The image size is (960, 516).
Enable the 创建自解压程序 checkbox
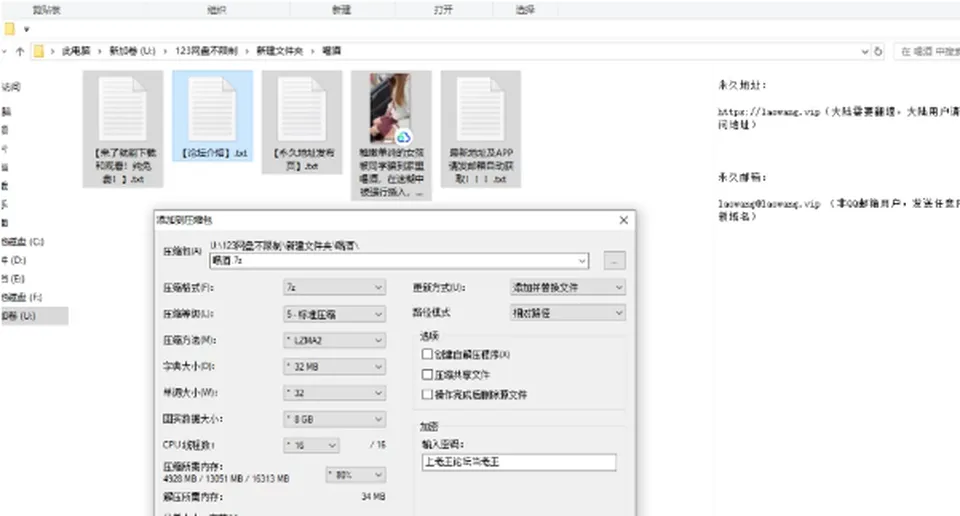pos(427,354)
